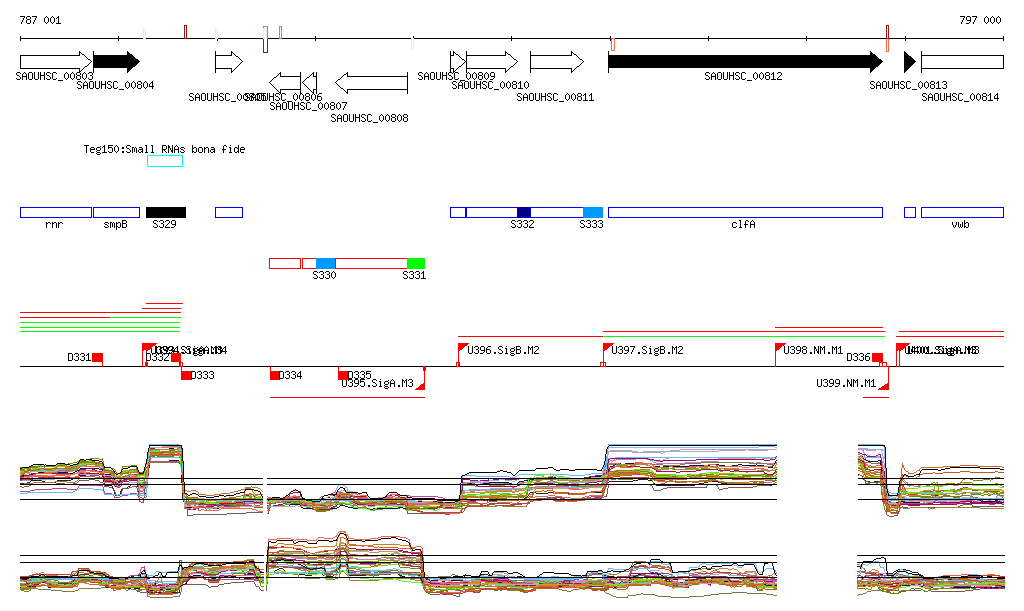Click the black SAOUHSC_00804 gene arrow
Screen dimensions: 1024x611
[116, 62]
